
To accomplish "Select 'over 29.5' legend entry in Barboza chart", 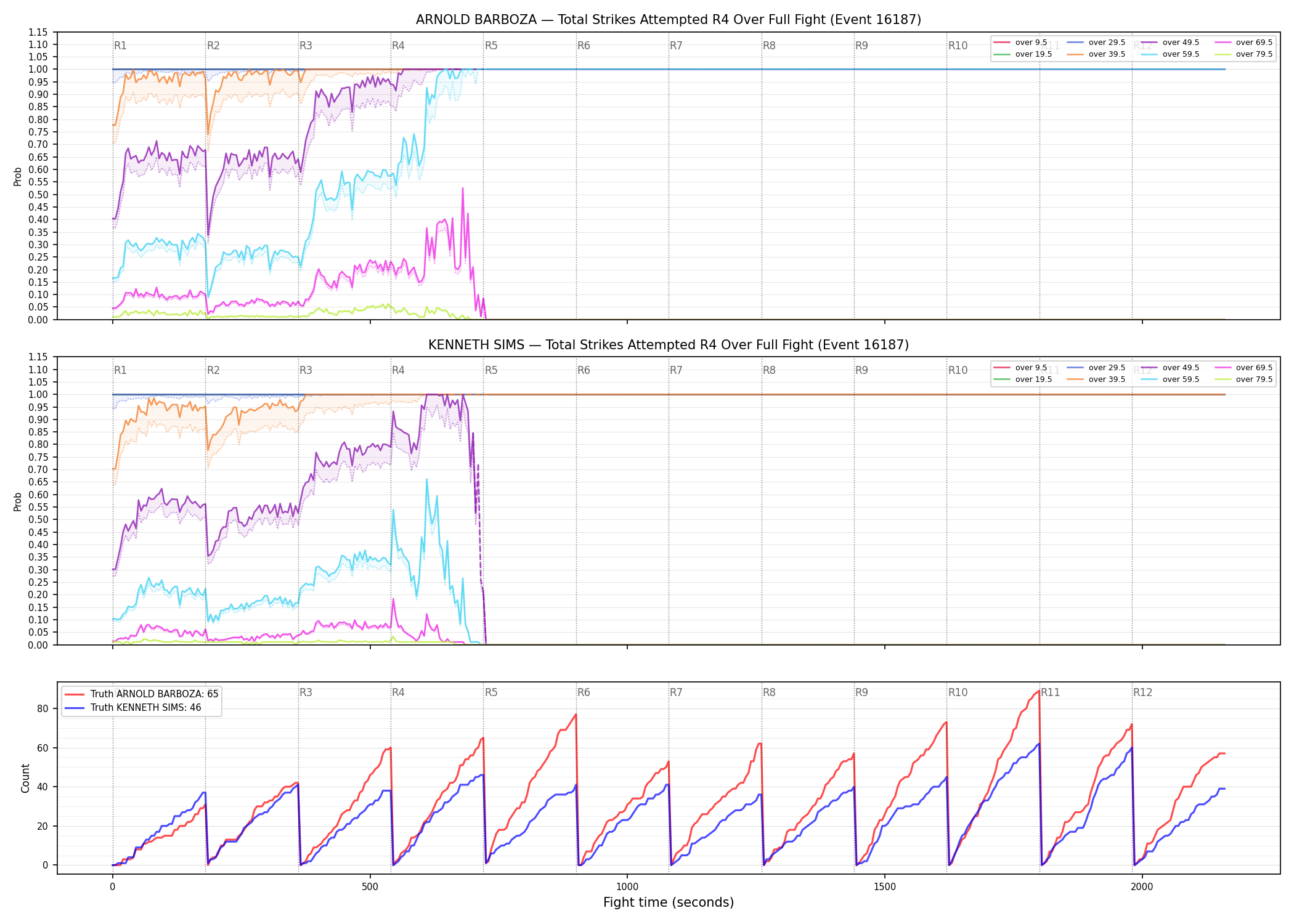I will (1096, 43).
